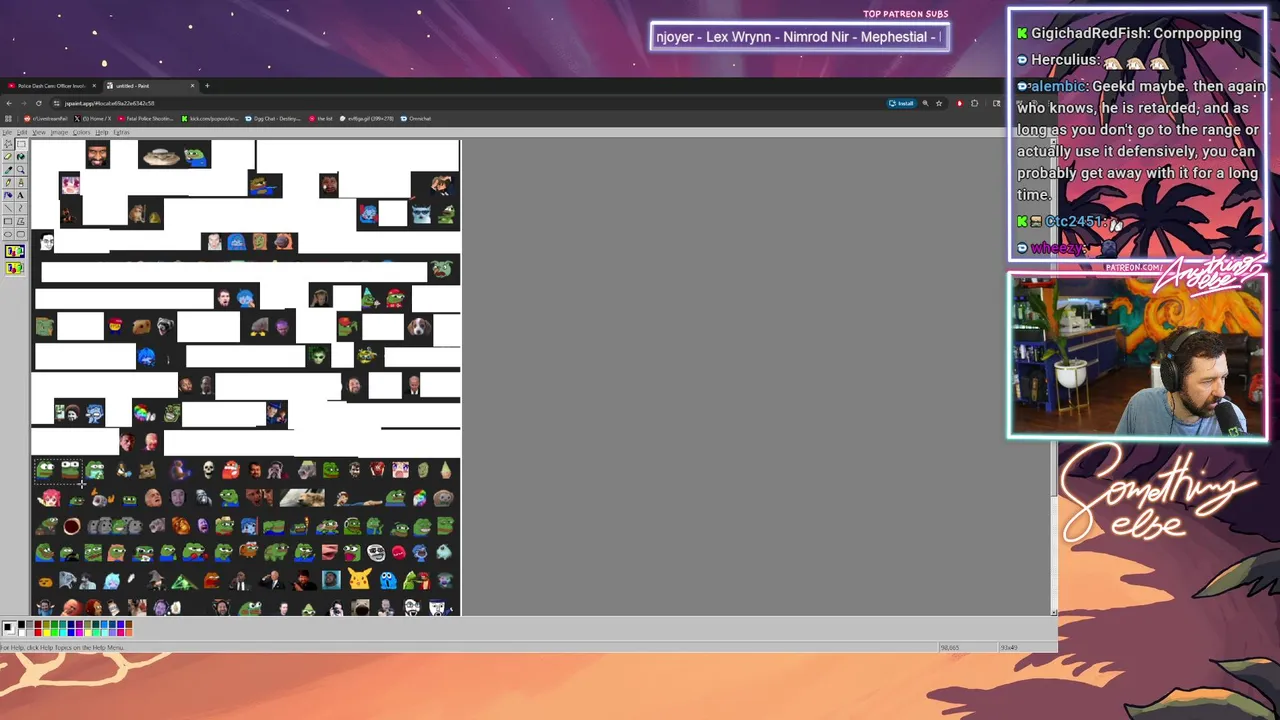Open the kick.com popout bookmark
Viewport: 1280px width, 720px height.
[x=210, y=118]
